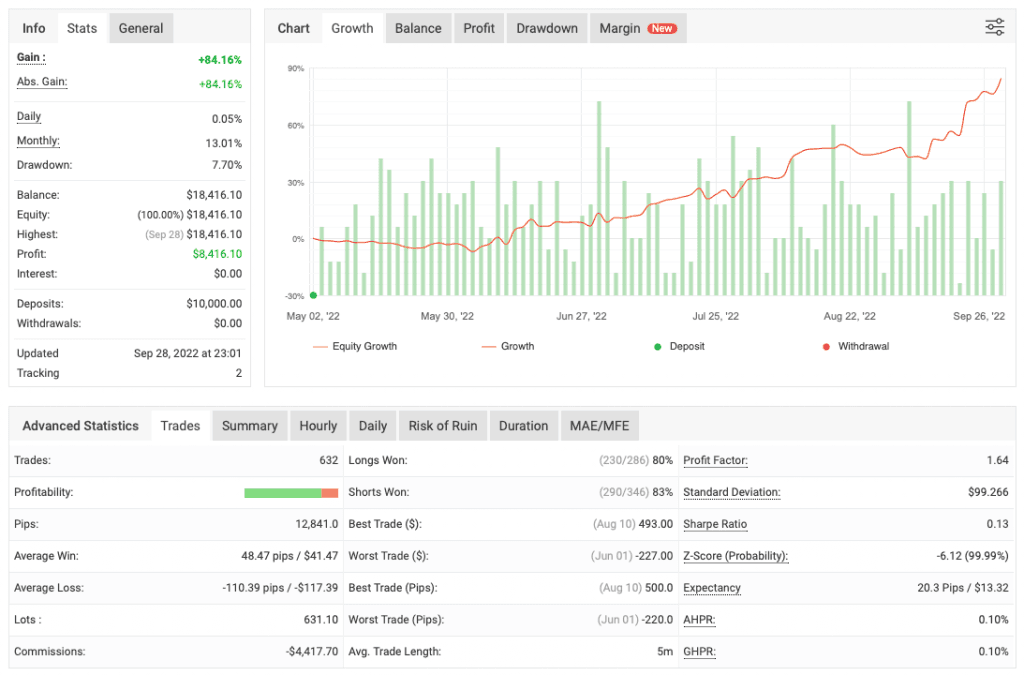Switch to the MAE/MFE tab
Screen dimensions: 1024x675
[x=599, y=425]
